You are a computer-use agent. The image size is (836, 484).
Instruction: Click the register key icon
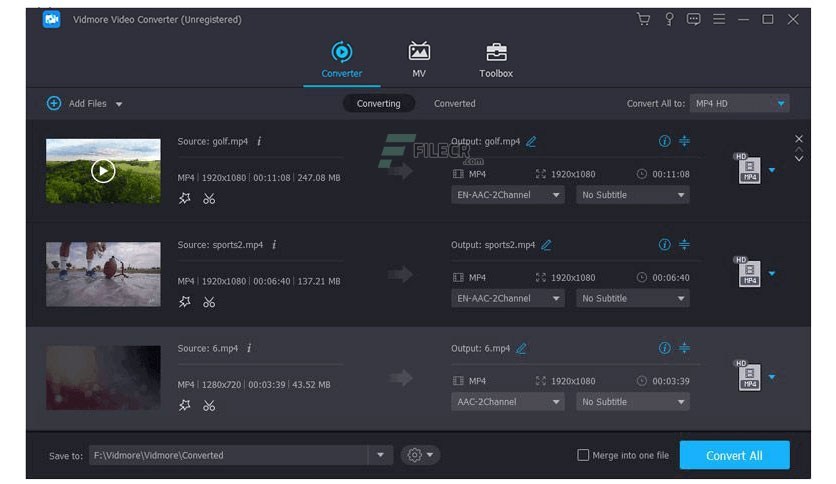[669, 20]
